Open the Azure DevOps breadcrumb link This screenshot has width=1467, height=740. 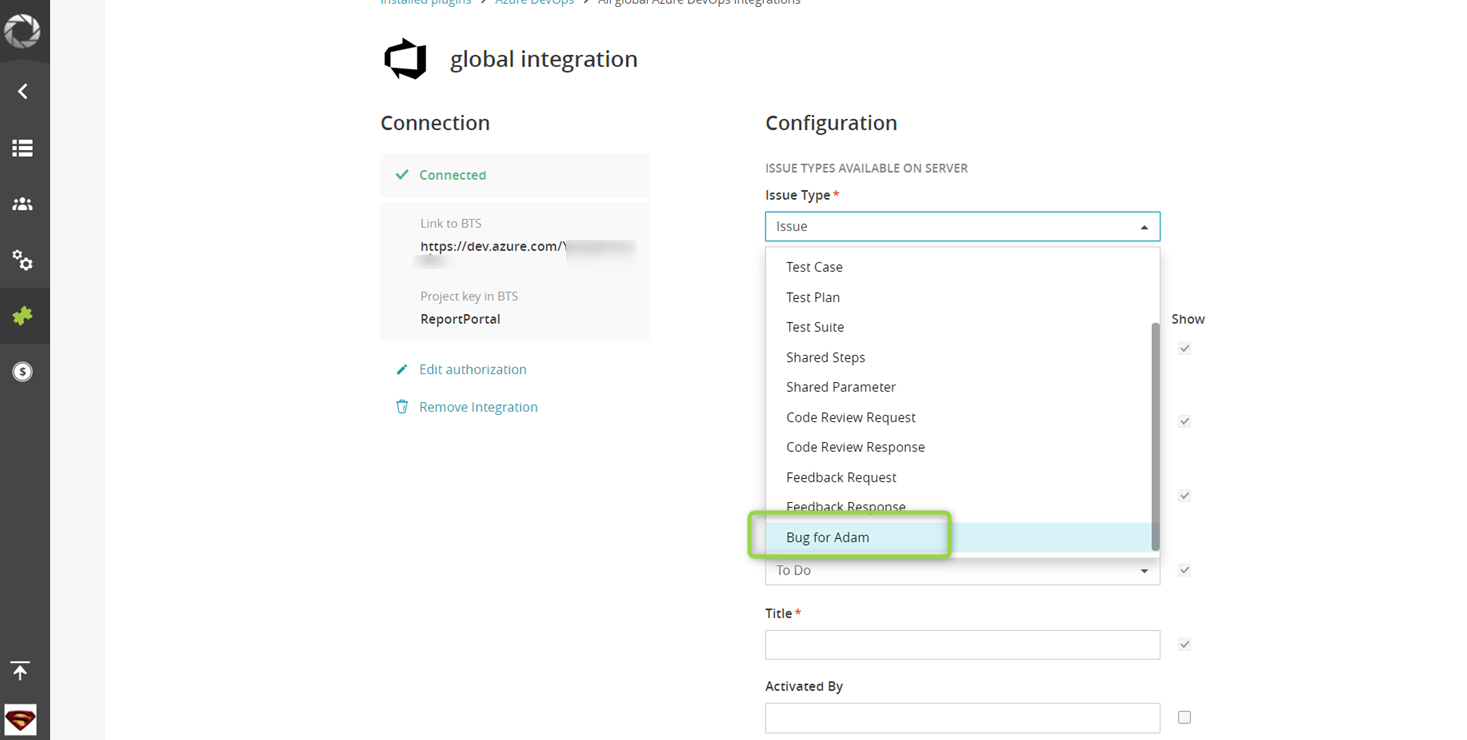click(x=534, y=3)
